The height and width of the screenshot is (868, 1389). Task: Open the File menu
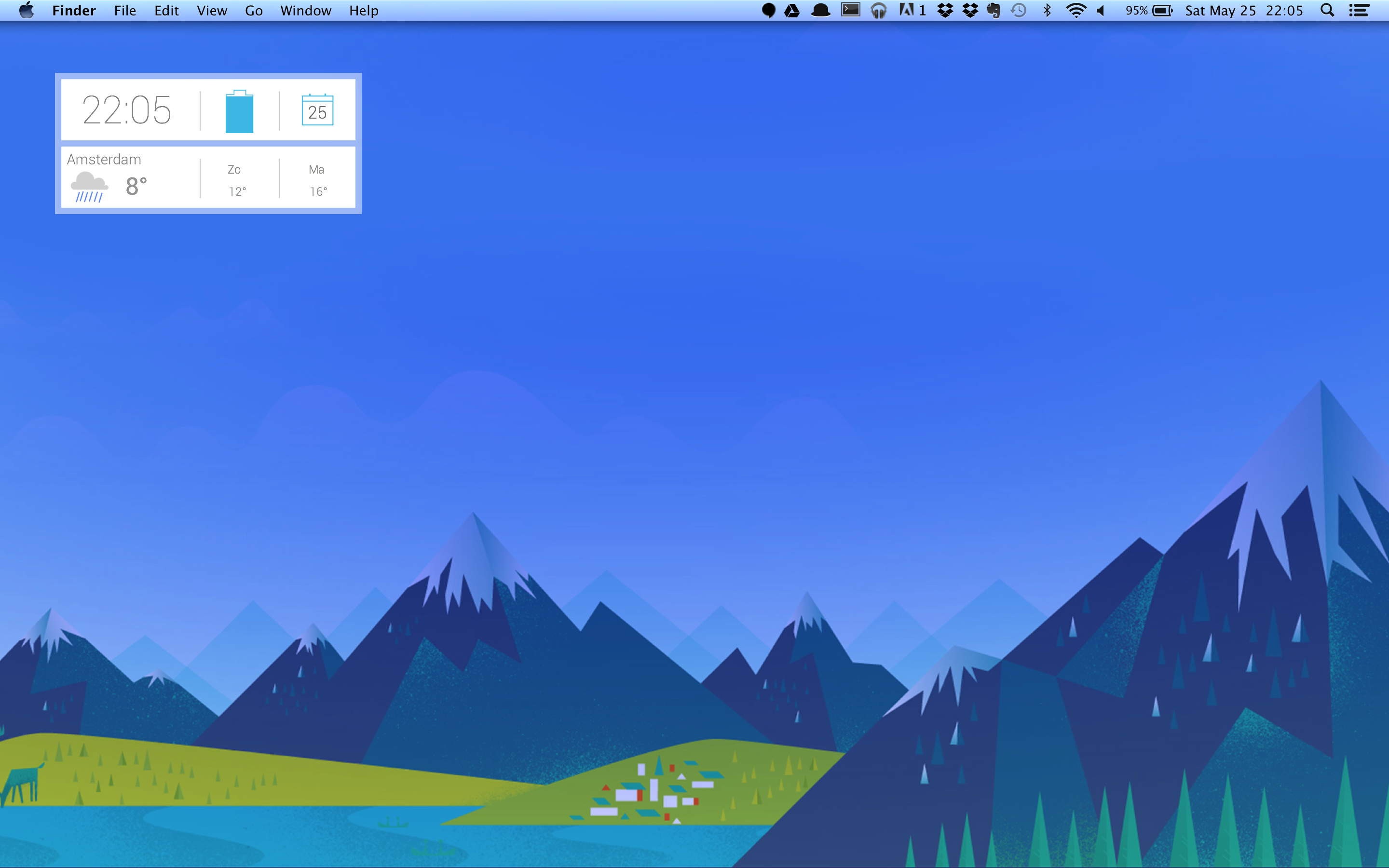(125, 11)
